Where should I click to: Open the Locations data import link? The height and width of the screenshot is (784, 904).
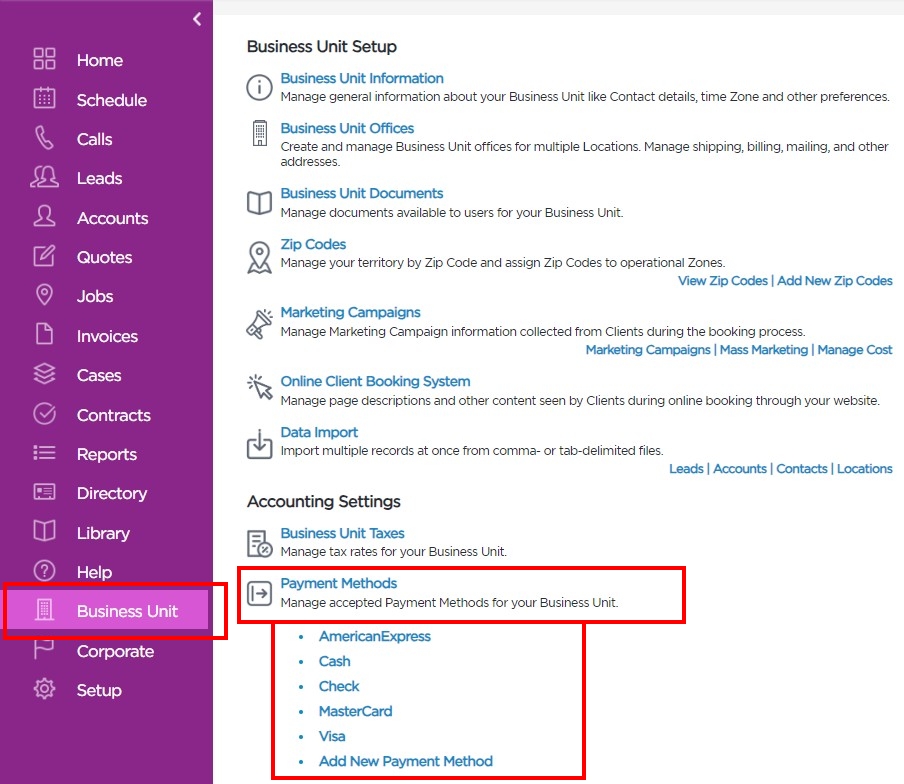click(864, 469)
